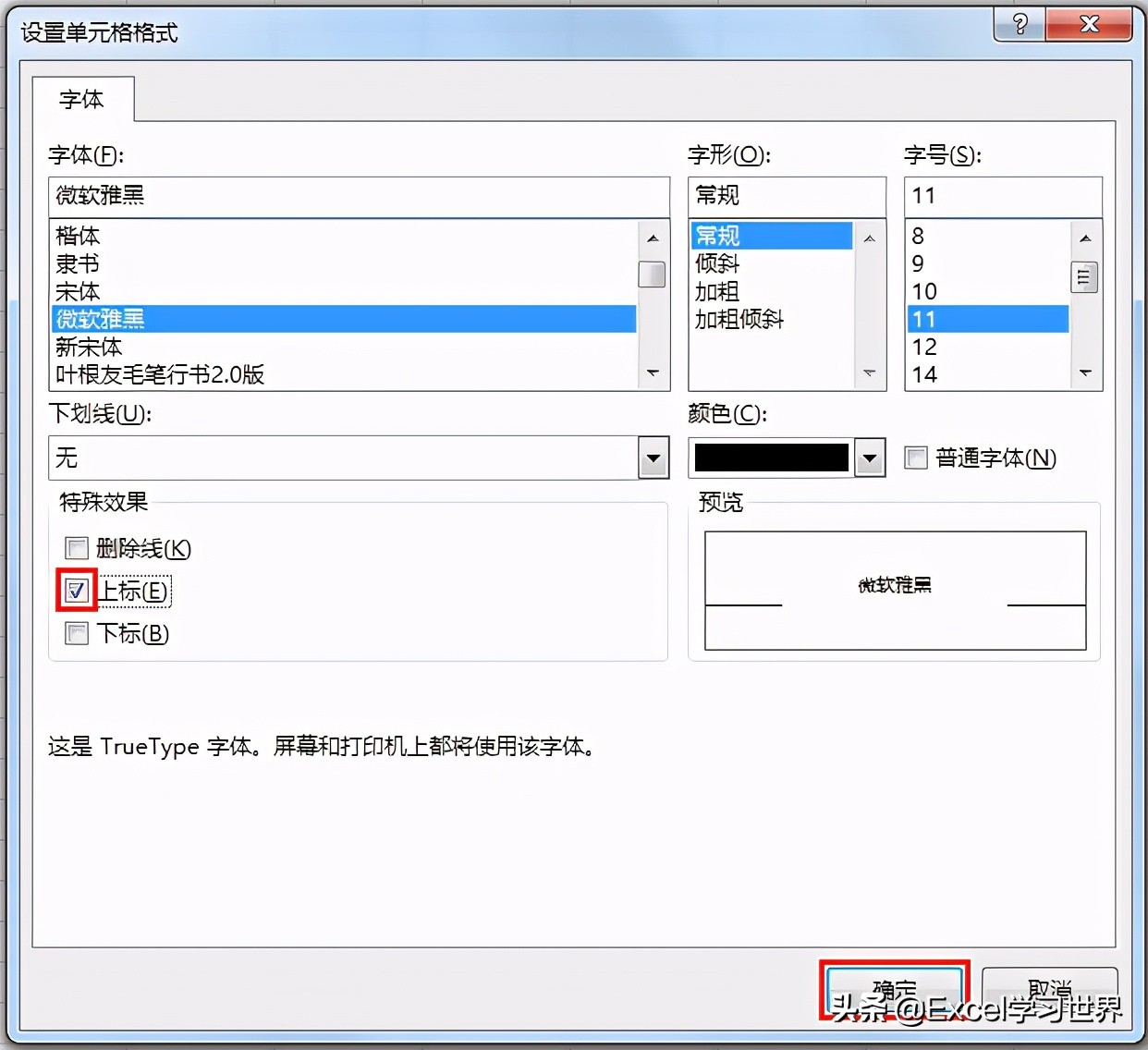This screenshot has height=1050, width=1148.
Task: Select font size 8
Action: point(988,236)
